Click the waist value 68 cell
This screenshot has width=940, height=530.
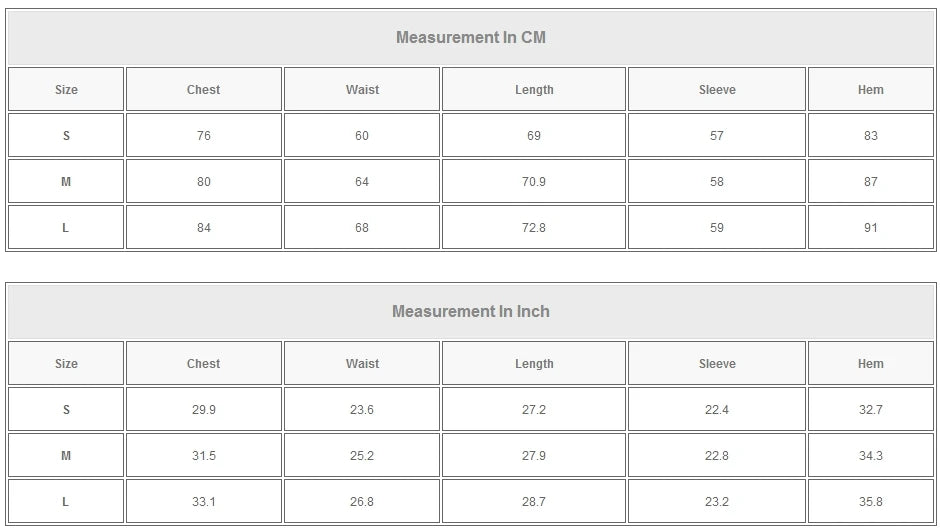(x=362, y=228)
